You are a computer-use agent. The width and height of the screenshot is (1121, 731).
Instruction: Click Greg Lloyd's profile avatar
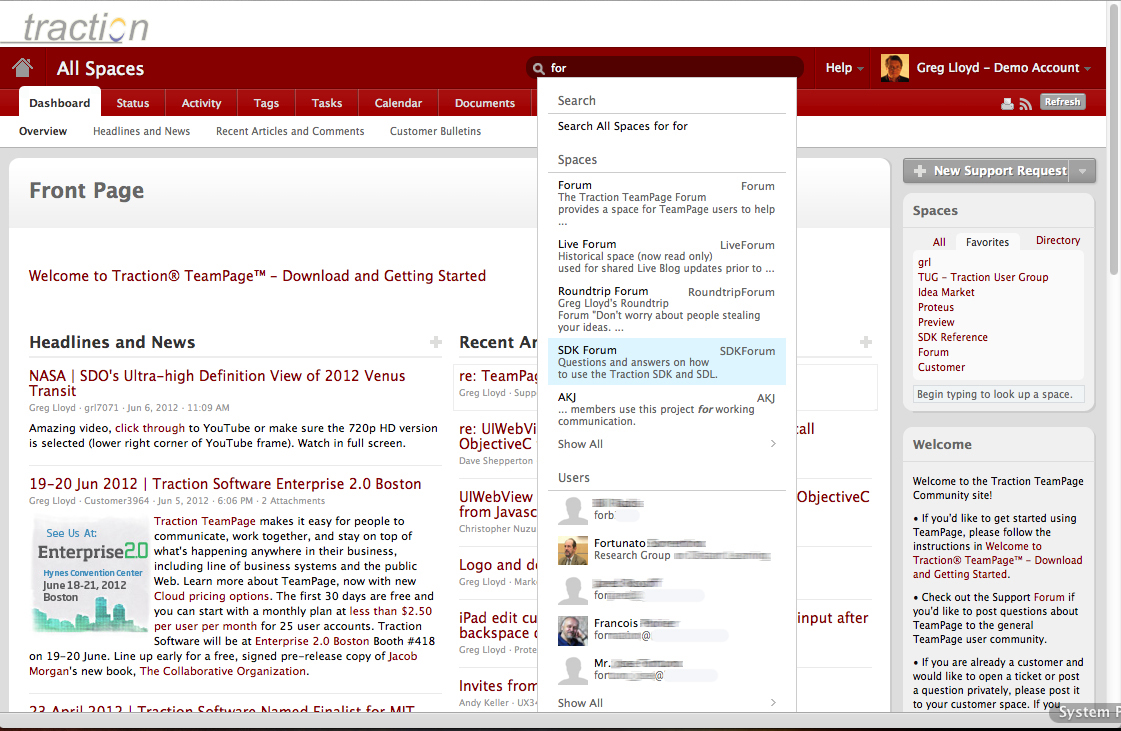(x=894, y=68)
